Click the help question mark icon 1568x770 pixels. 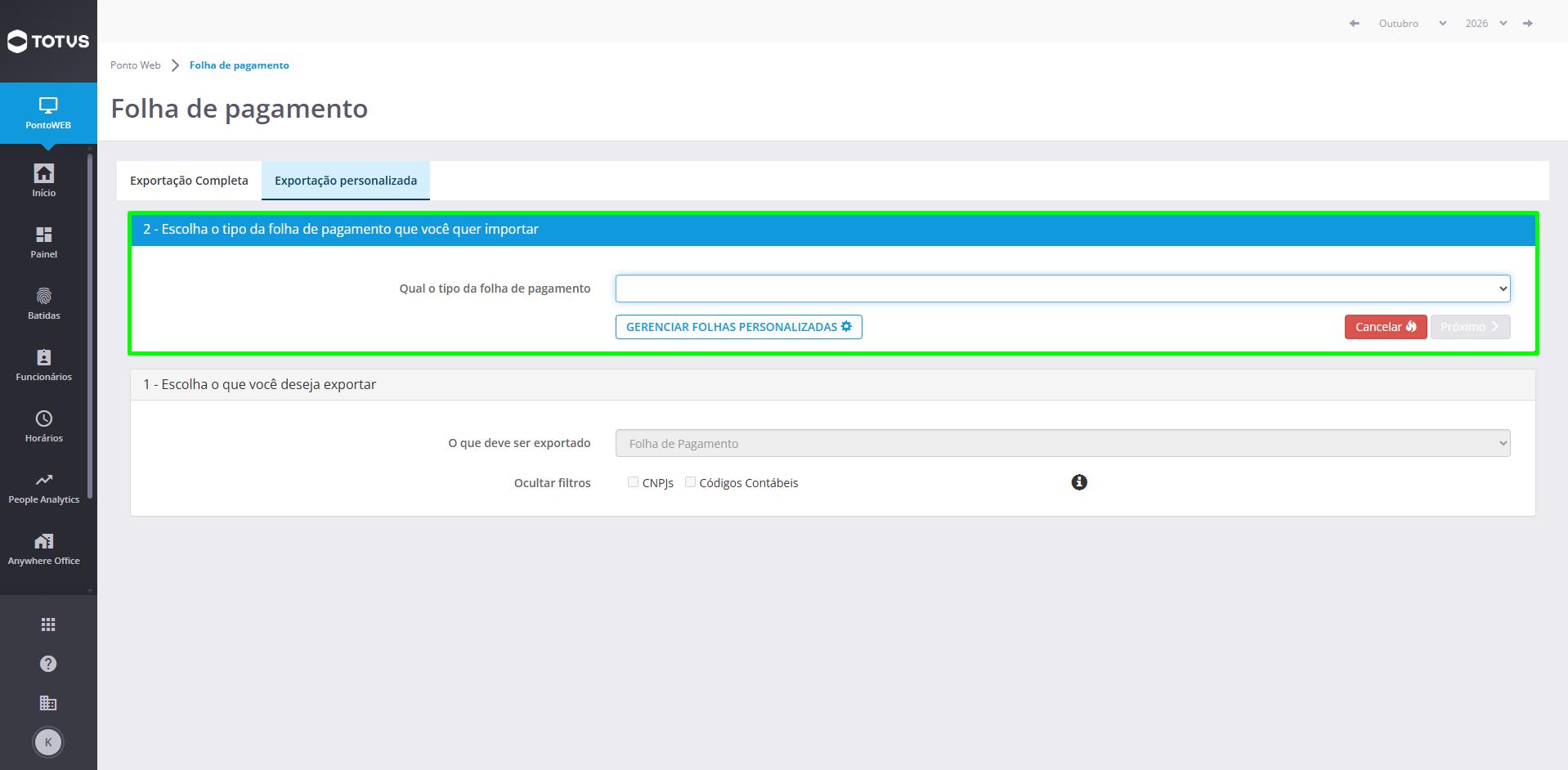(x=48, y=664)
